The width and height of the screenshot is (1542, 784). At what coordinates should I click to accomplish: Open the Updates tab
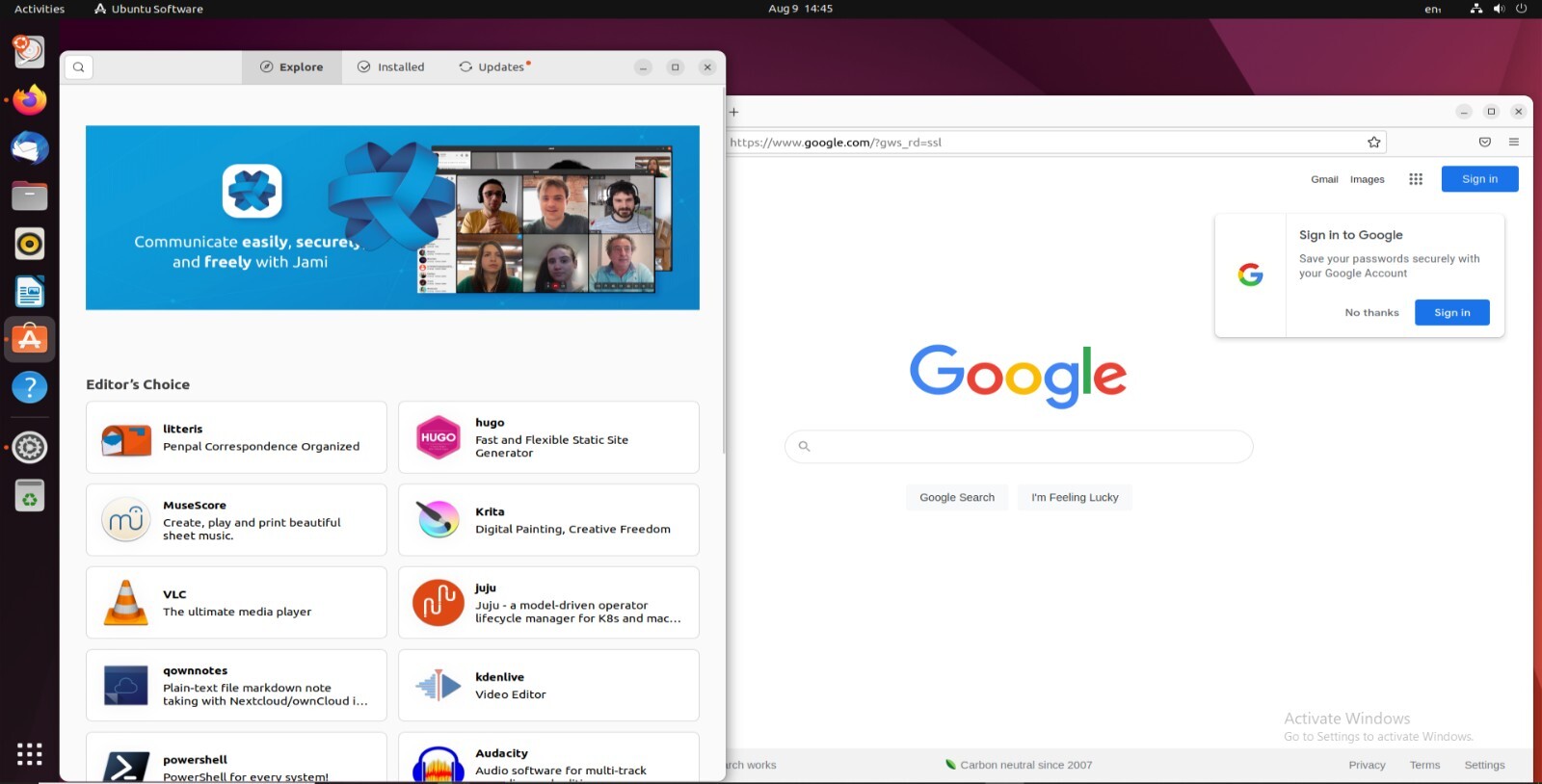[494, 67]
